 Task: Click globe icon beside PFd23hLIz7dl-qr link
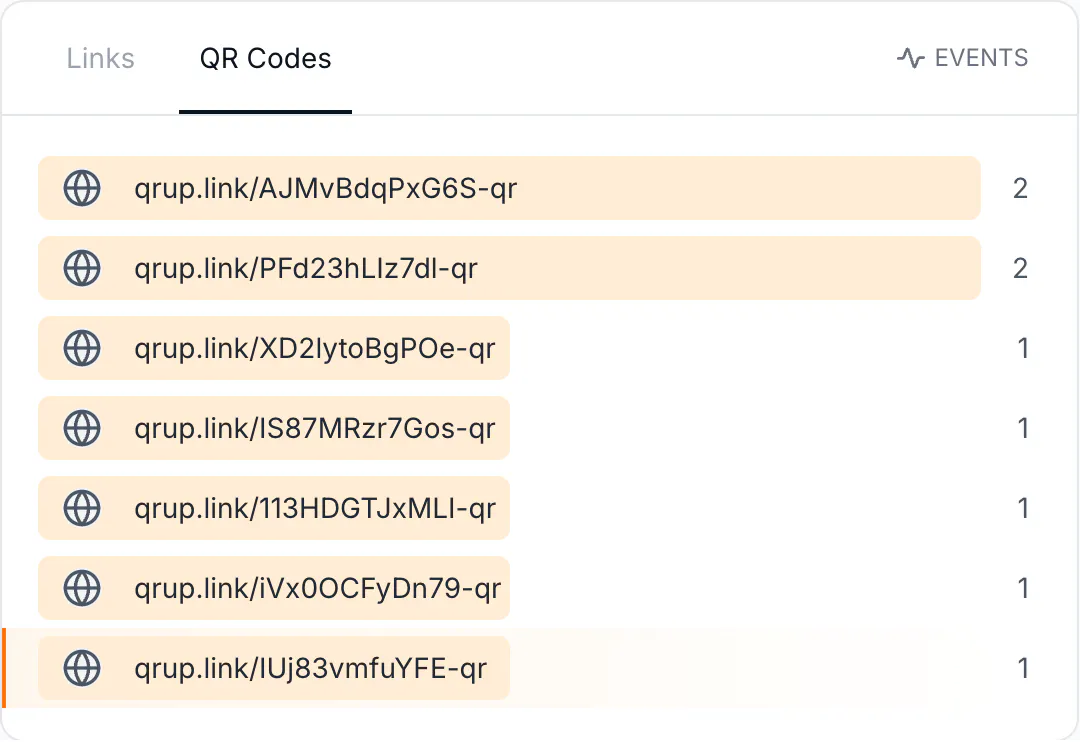[82, 268]
